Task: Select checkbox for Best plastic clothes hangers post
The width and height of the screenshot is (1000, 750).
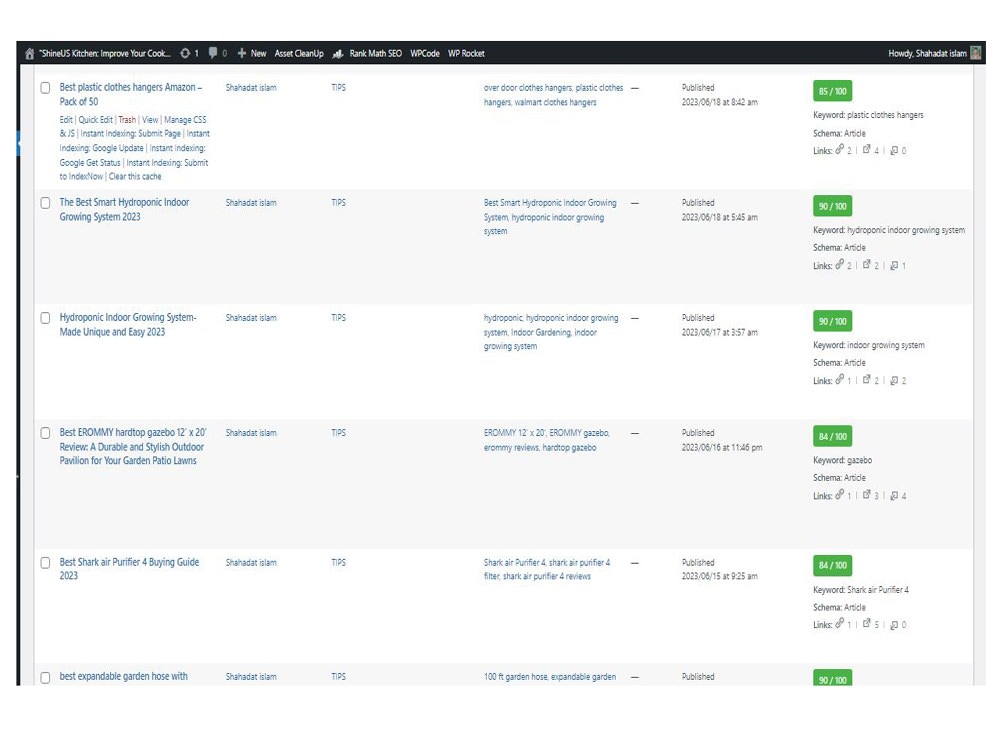Action: pos(45,87)
